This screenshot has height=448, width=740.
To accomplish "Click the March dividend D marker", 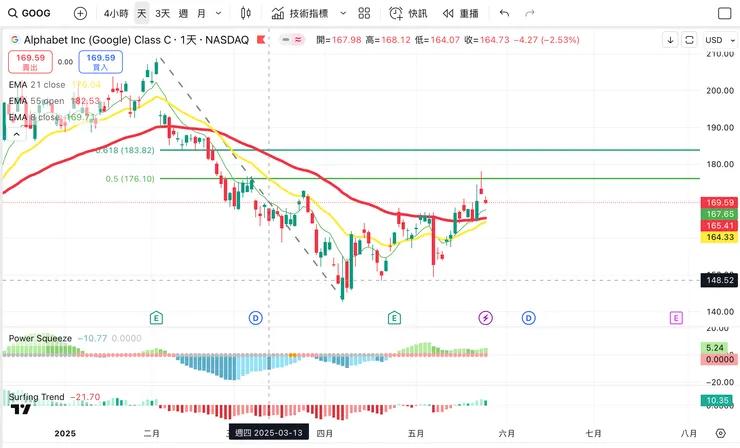I will pyautogui.click(x=255, y=318).
